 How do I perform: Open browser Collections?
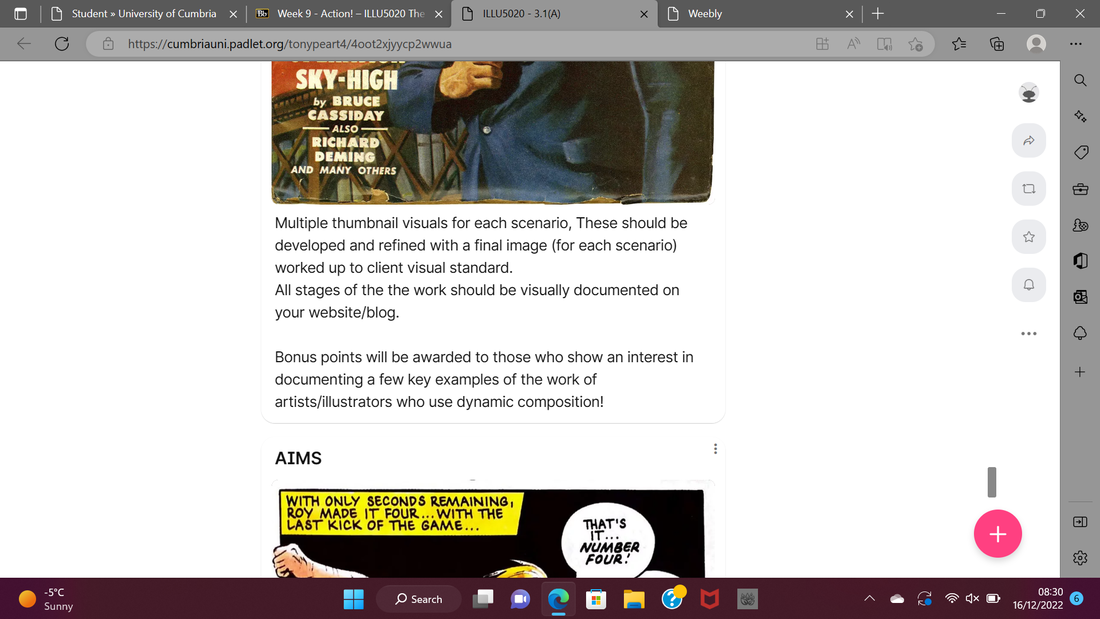[997, 44]
